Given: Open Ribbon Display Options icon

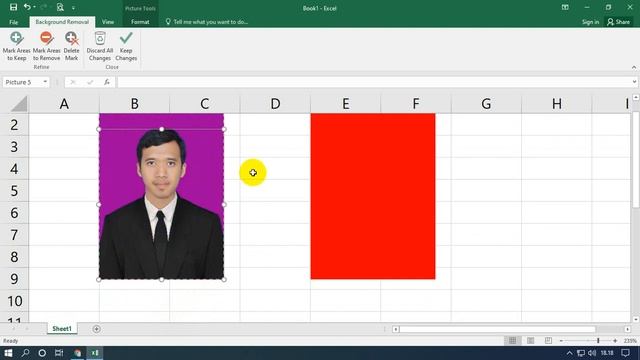Looking at the screenshot, I should click(x=565, y=7).
